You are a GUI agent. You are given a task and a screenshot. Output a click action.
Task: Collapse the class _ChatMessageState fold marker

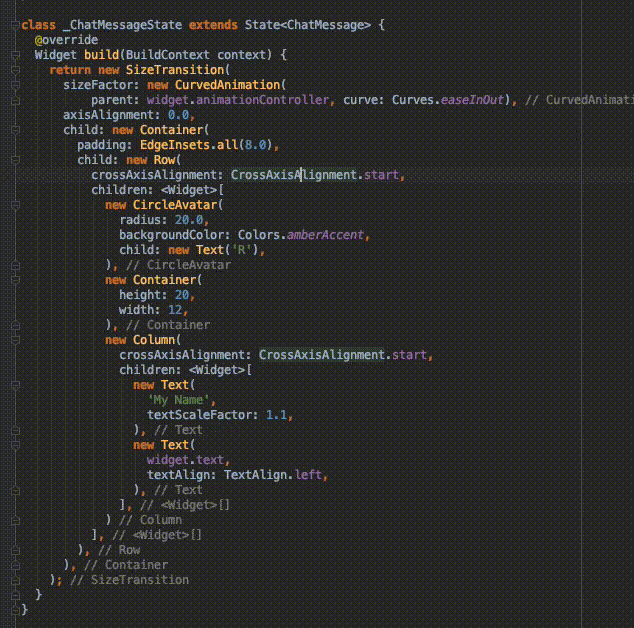click(15, 25)
